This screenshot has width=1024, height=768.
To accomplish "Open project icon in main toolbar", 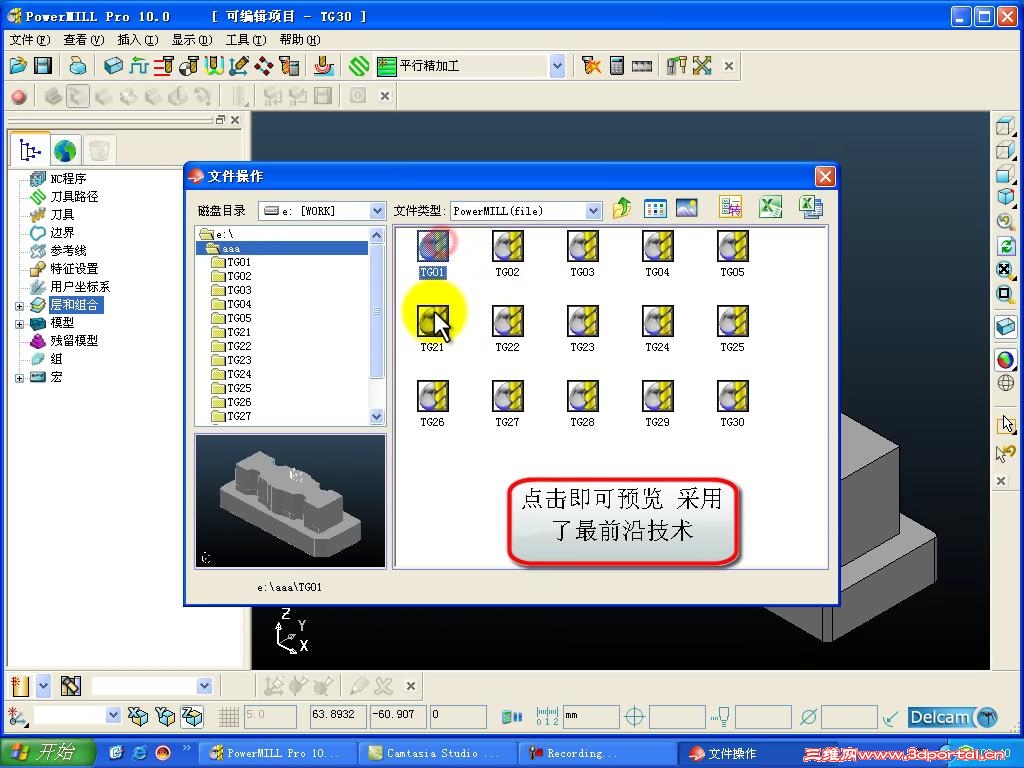I will [18, 65].
